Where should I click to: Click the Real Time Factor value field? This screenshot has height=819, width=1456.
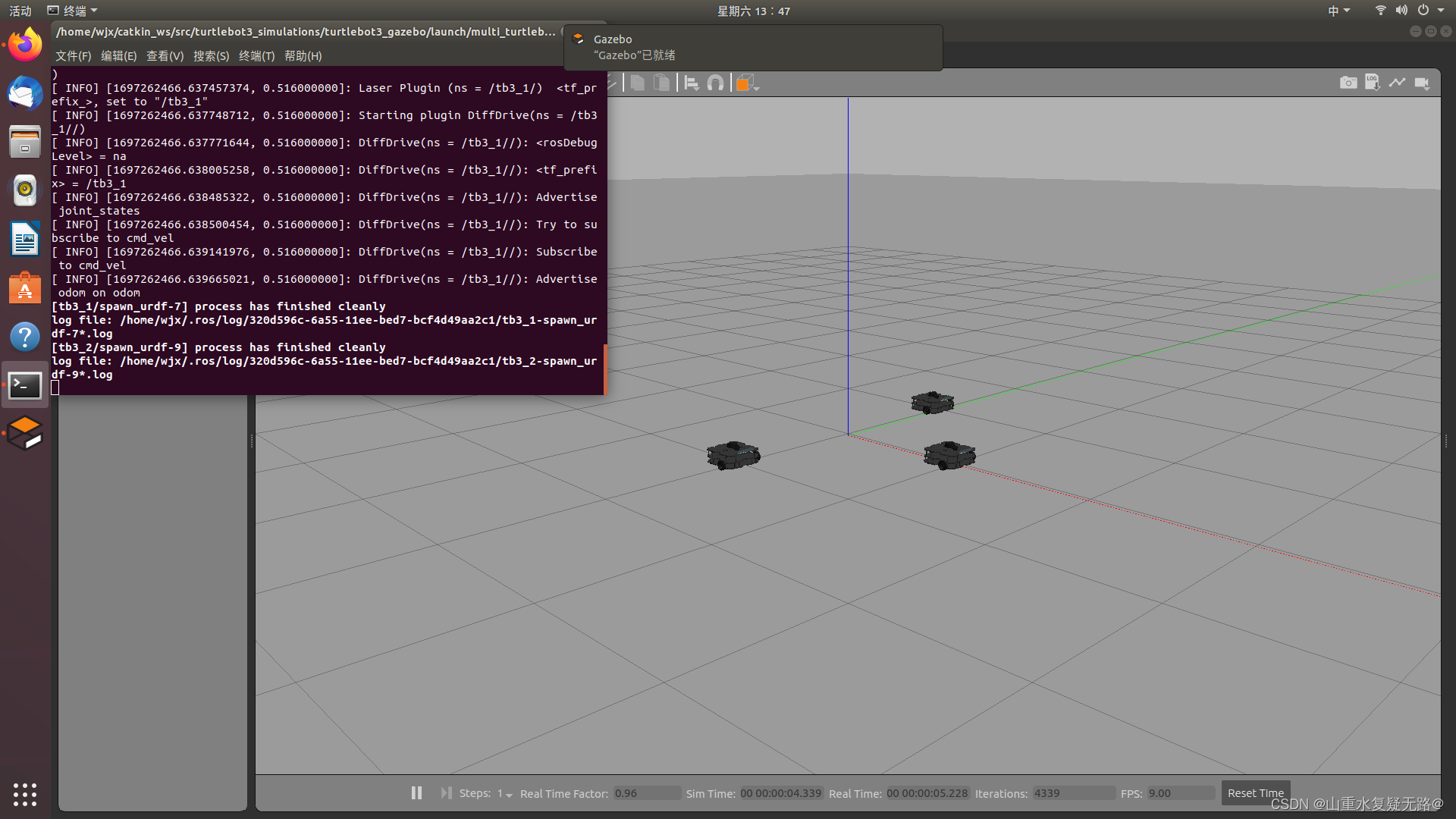(647, 793)
